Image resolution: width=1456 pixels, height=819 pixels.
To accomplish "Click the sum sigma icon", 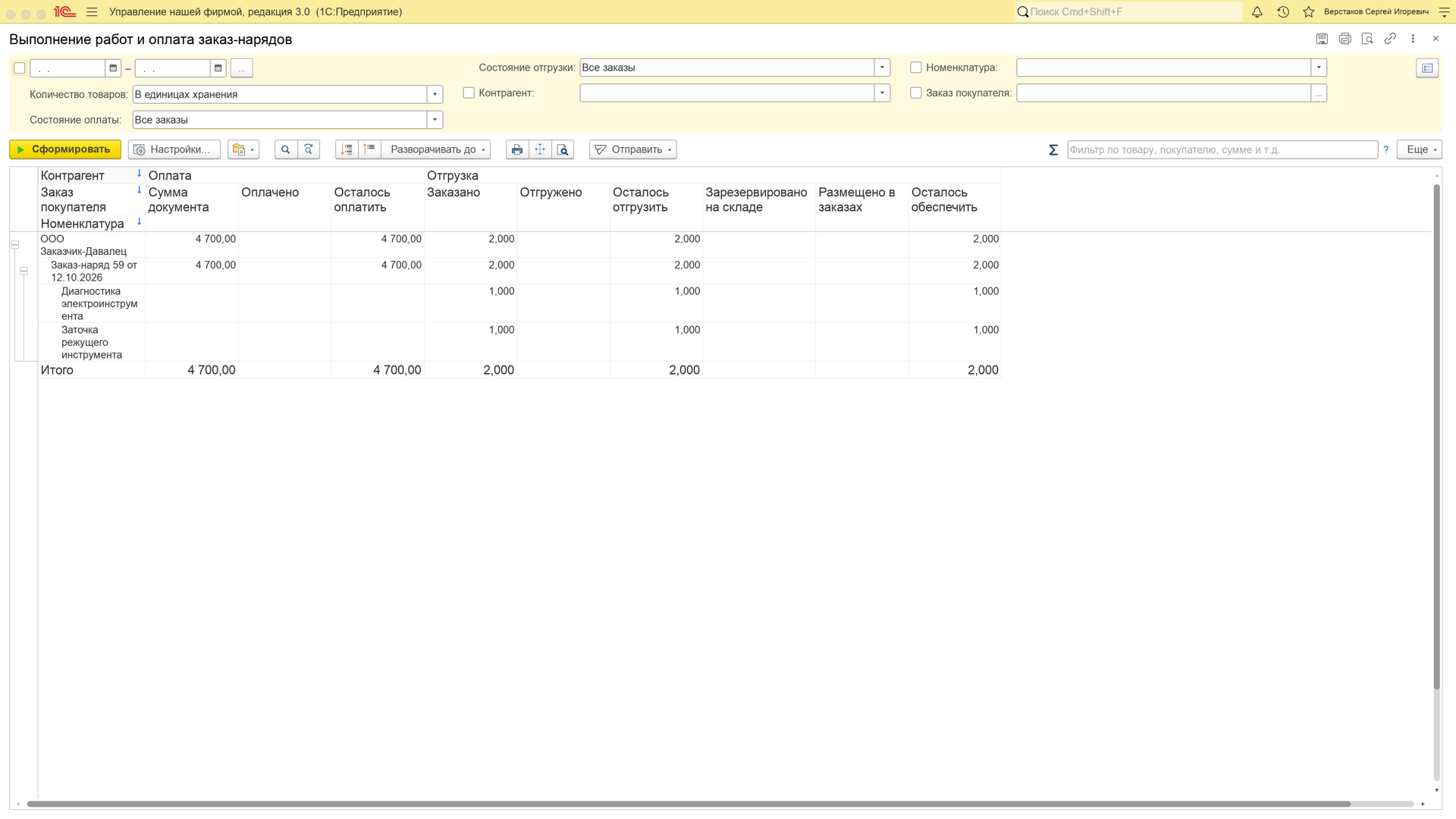I will tap(1053, 150).
